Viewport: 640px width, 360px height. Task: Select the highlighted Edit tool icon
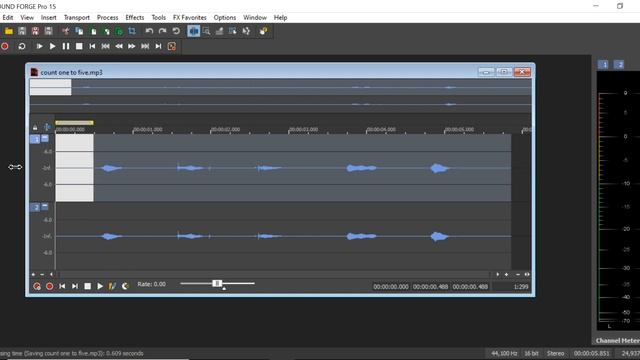tap(193, 31)
